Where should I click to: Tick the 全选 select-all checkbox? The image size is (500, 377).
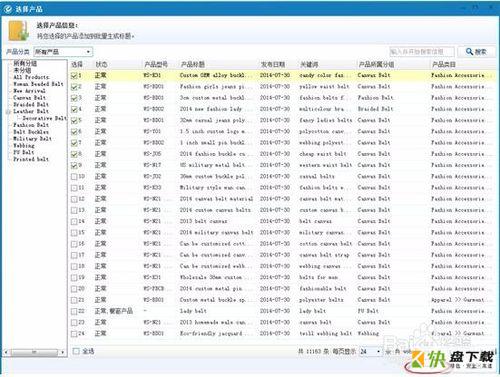pos(76,351)
